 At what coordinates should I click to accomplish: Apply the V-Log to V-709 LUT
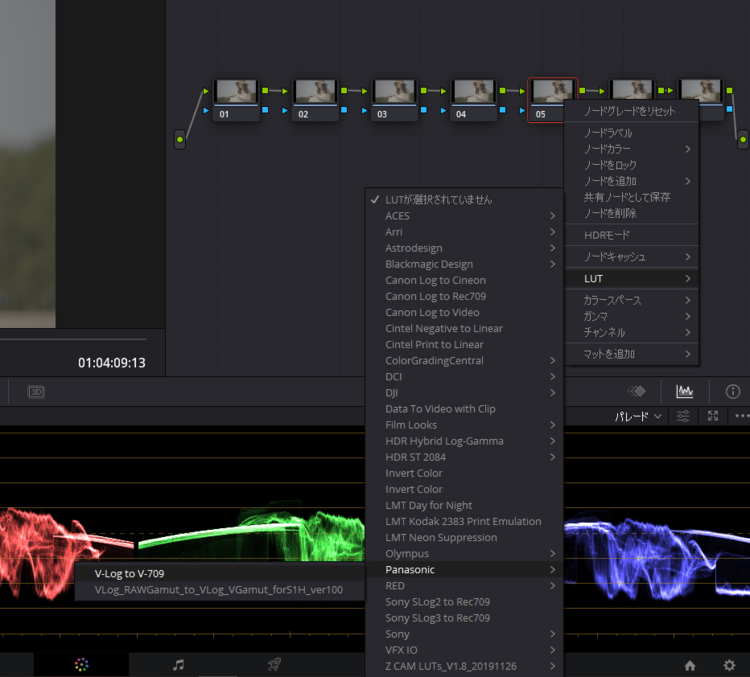tap(129, 574)
